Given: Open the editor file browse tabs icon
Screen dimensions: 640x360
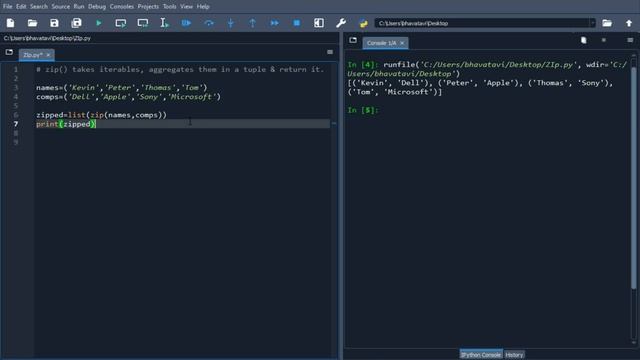Looking at the screenshot, I should 9,52.
